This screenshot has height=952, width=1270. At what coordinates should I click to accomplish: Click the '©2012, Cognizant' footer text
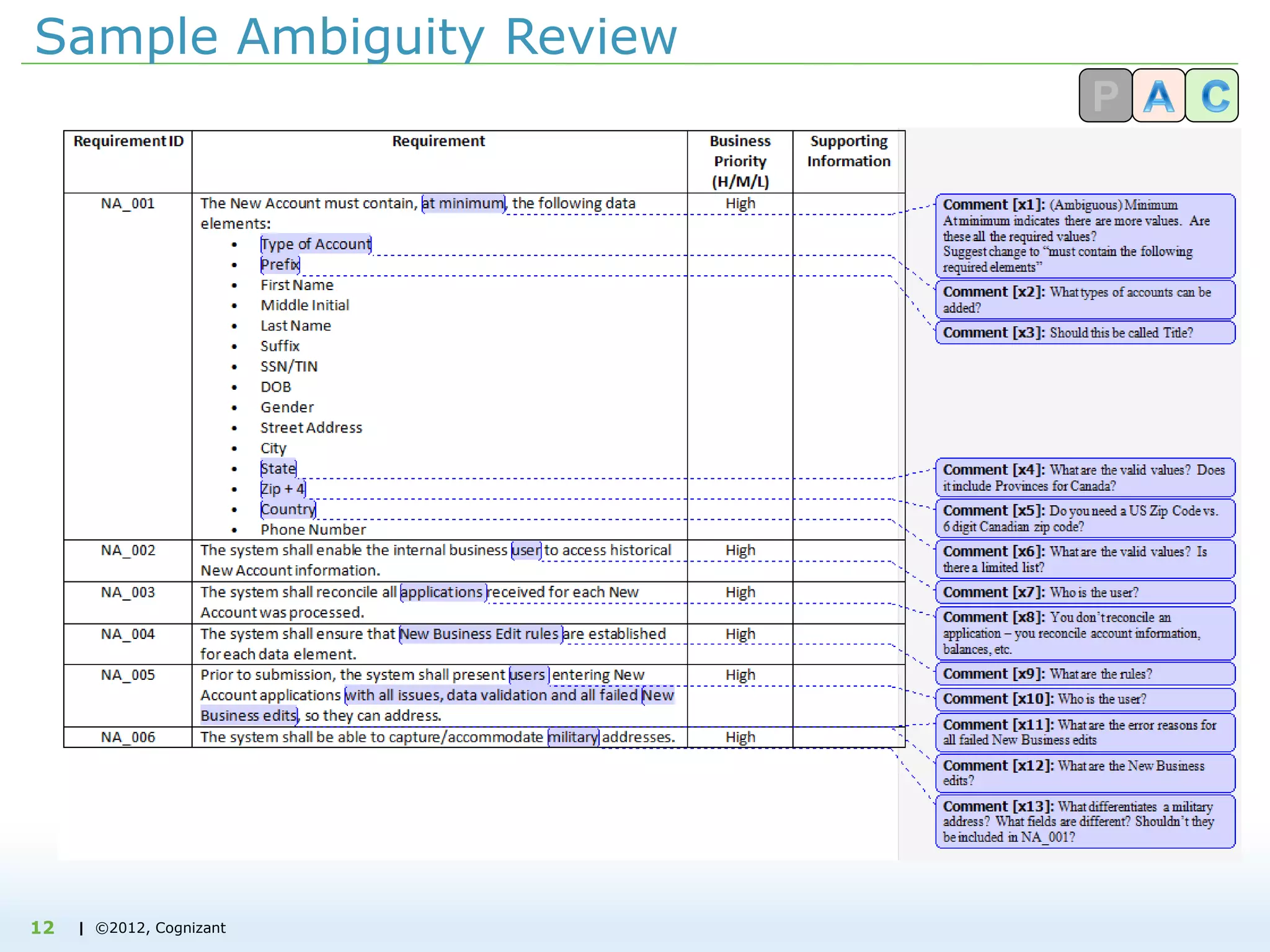(x=161, y=928)
